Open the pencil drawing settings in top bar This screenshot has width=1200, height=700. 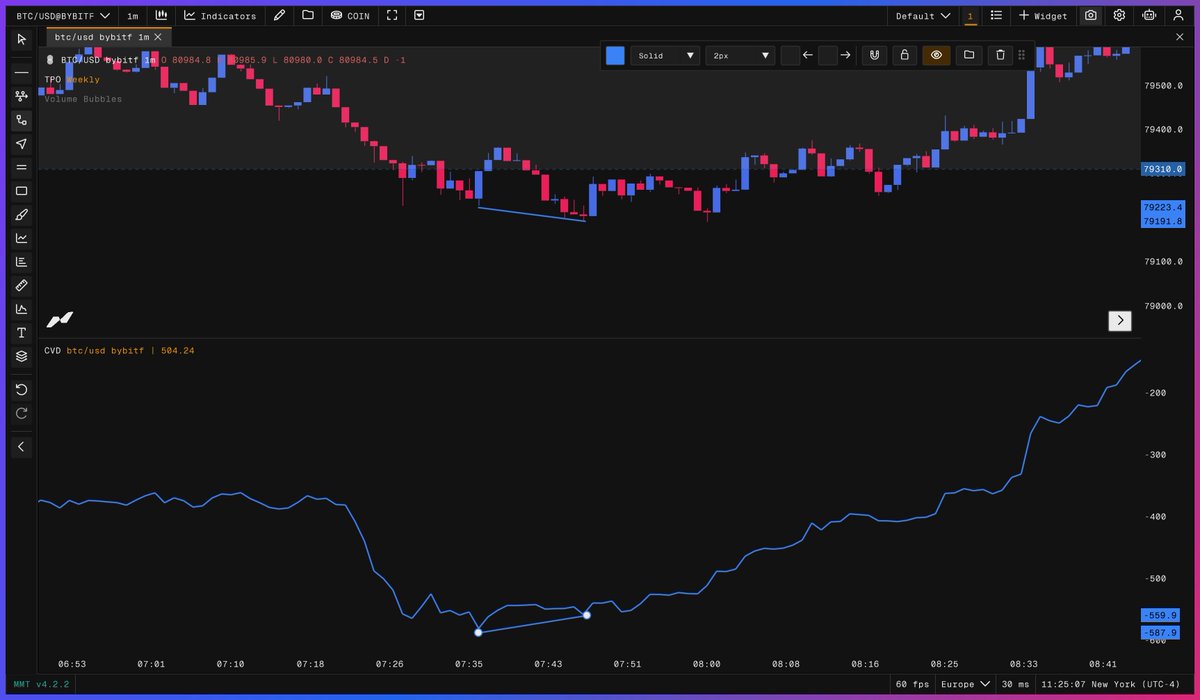coord(280,15)
